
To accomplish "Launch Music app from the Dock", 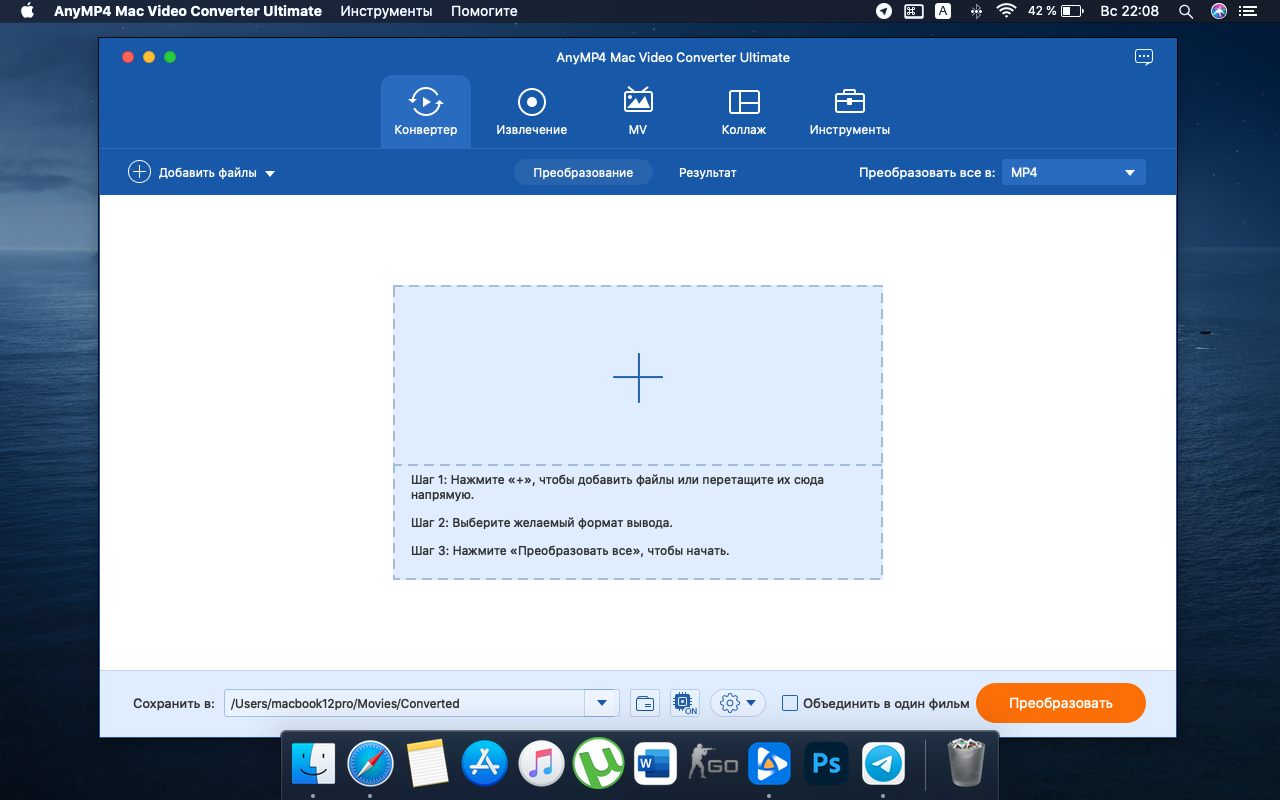I will click(541, 765).
